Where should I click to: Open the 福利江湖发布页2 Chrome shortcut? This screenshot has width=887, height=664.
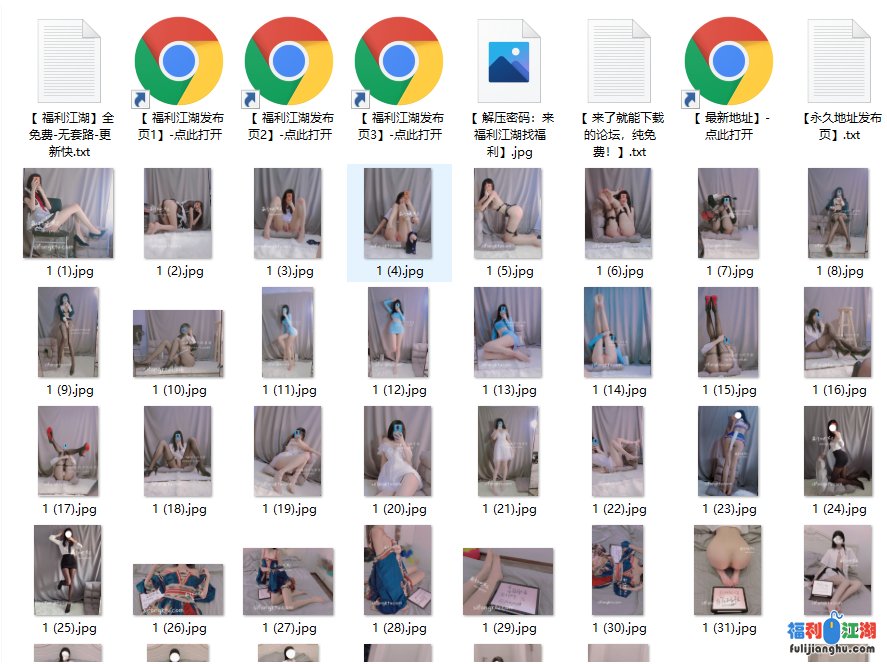coord(289,62)
